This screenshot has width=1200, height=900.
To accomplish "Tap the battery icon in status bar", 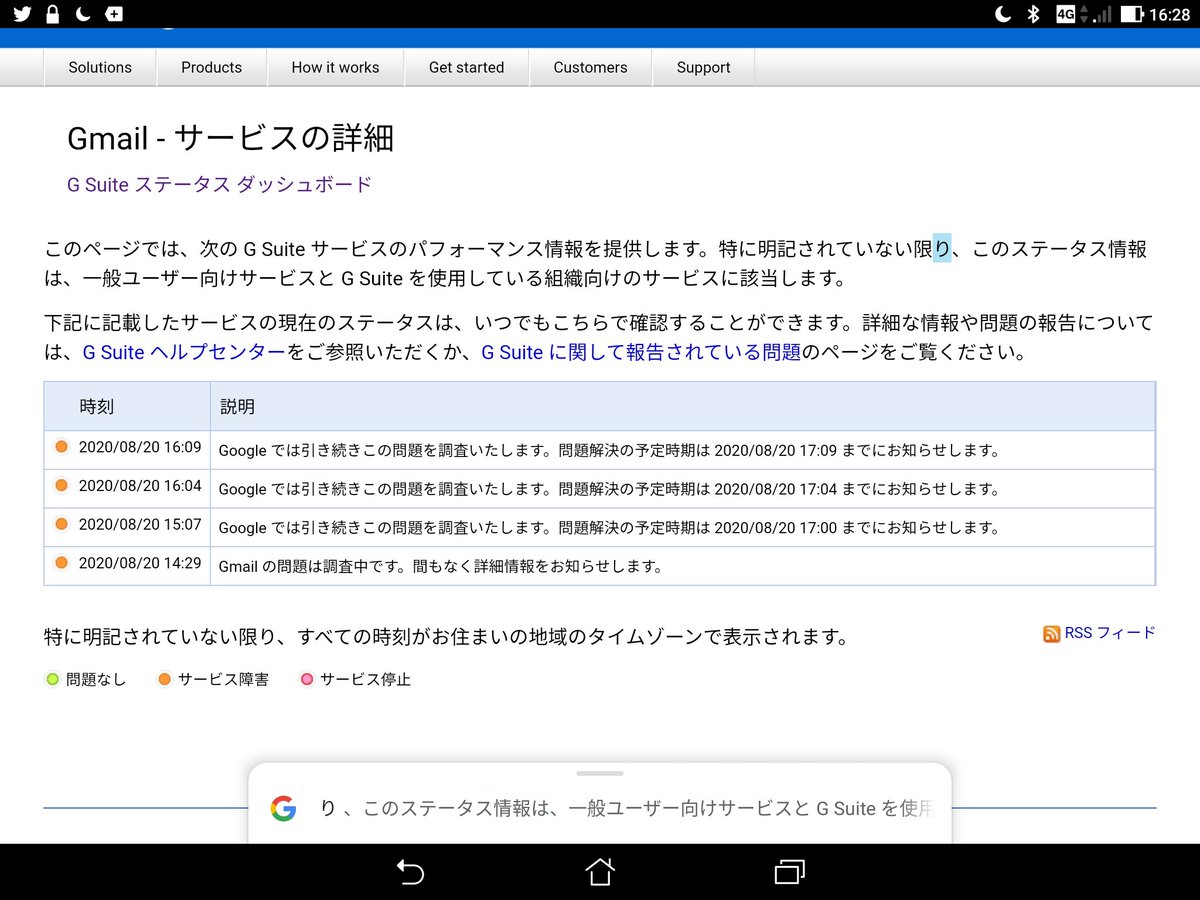I will pyautogui.click(x=1132, y=14).
